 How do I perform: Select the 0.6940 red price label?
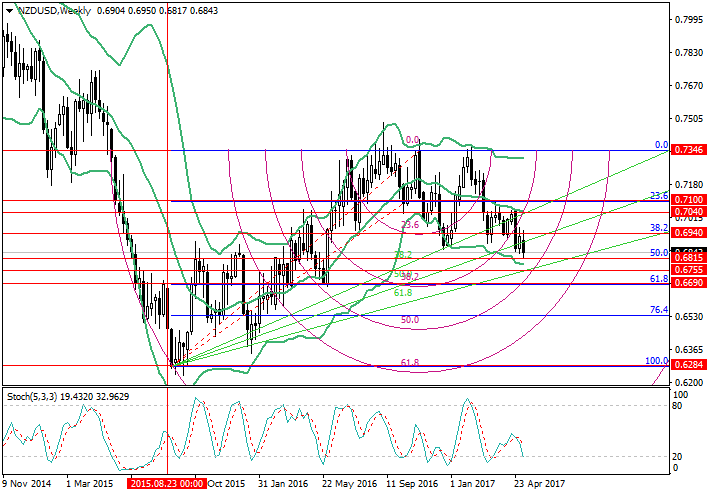[689, 232]
